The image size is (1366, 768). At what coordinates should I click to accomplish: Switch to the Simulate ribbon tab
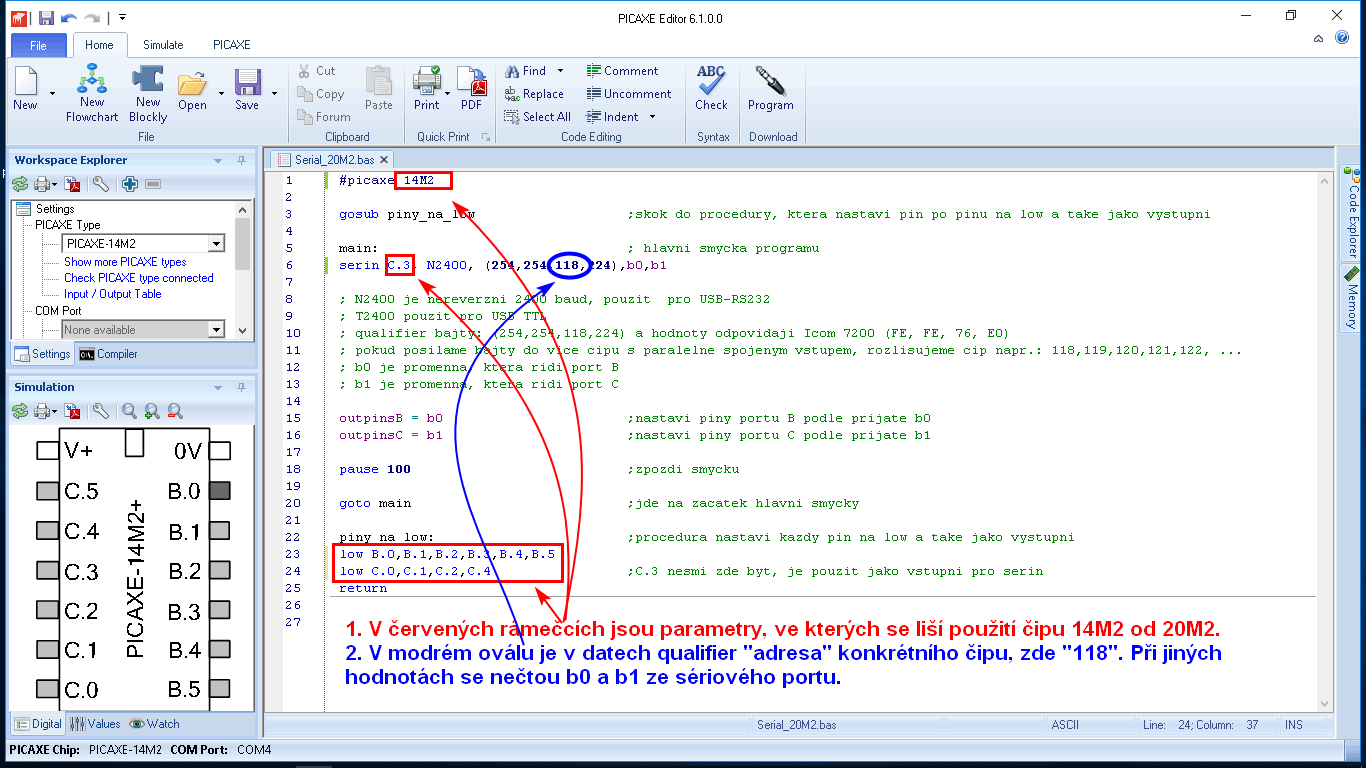[163, 45]
